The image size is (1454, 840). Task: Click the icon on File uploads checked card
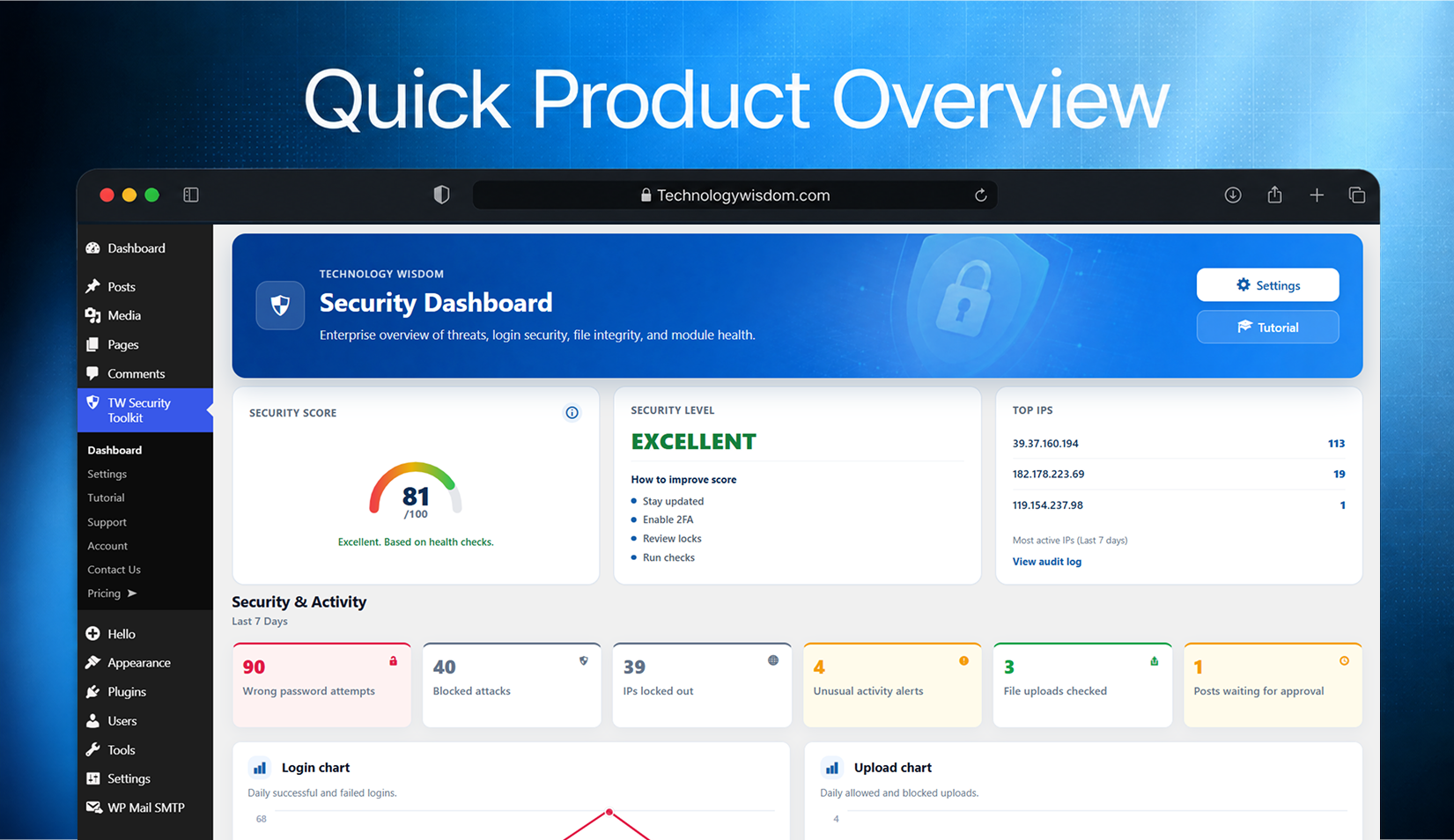point(1154,660)
